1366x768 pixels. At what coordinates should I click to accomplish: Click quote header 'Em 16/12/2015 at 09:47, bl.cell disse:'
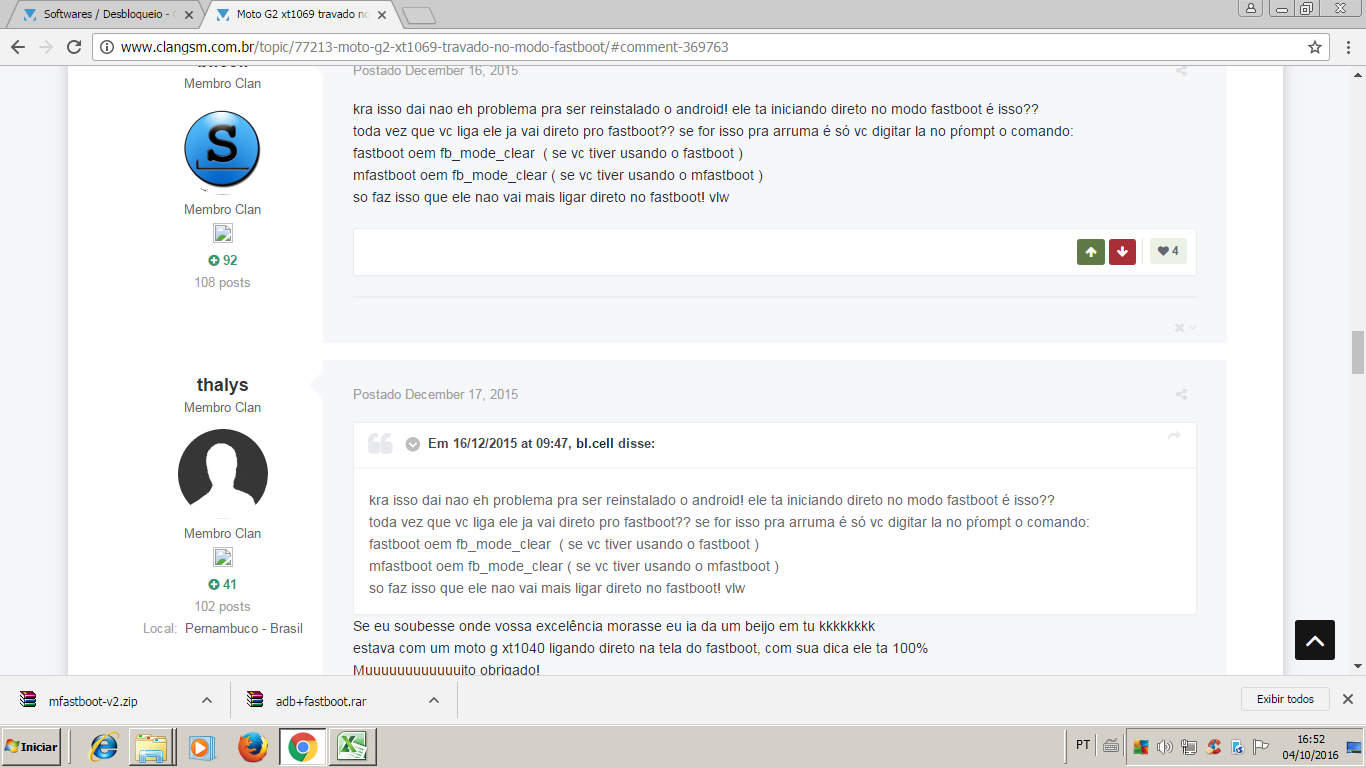coord(541,444)
